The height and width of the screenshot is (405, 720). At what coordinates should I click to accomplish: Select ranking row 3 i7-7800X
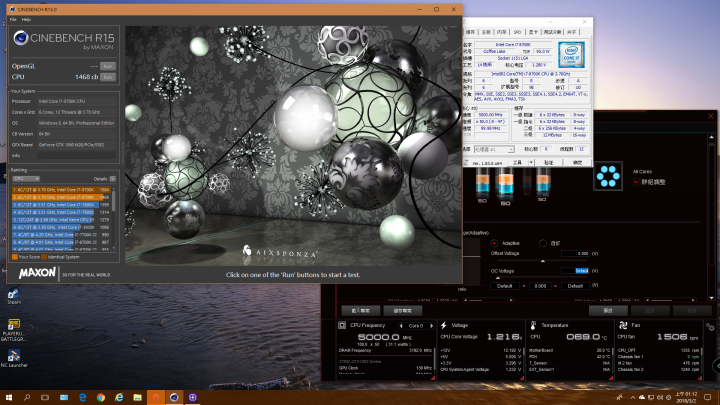pos(61,205)
